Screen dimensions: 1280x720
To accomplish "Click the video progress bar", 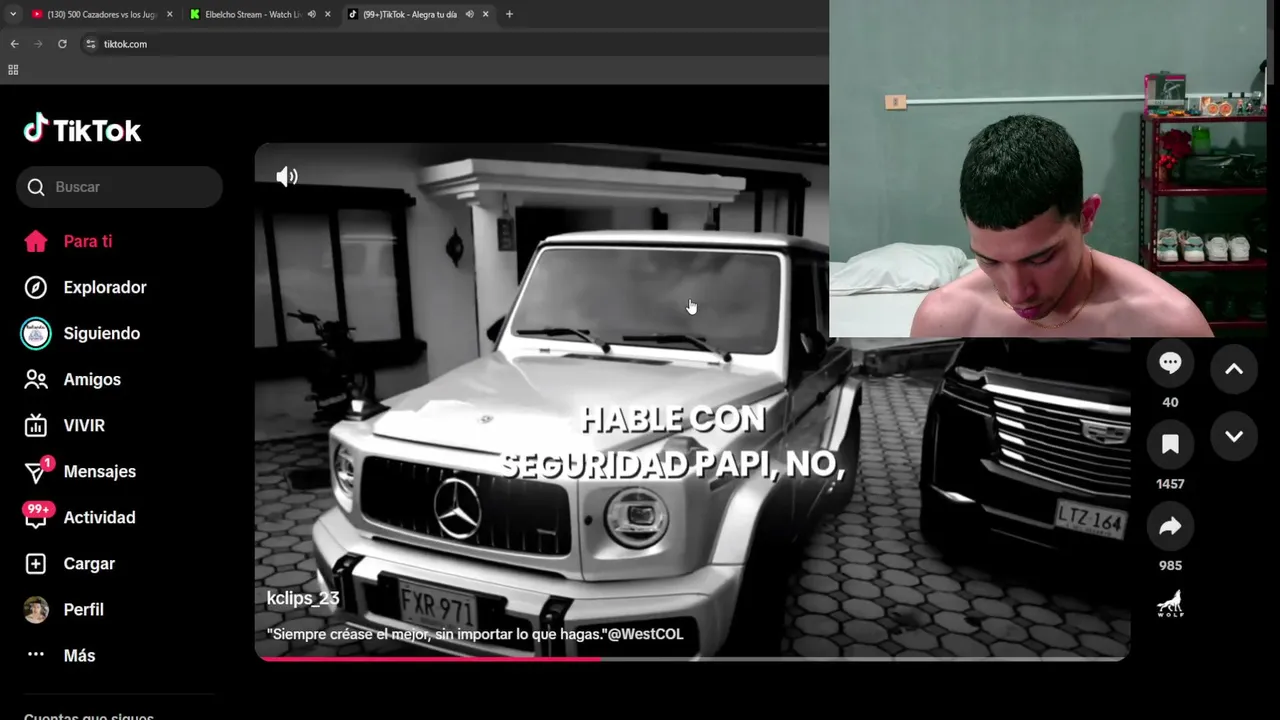I will [x=692, y=658].
